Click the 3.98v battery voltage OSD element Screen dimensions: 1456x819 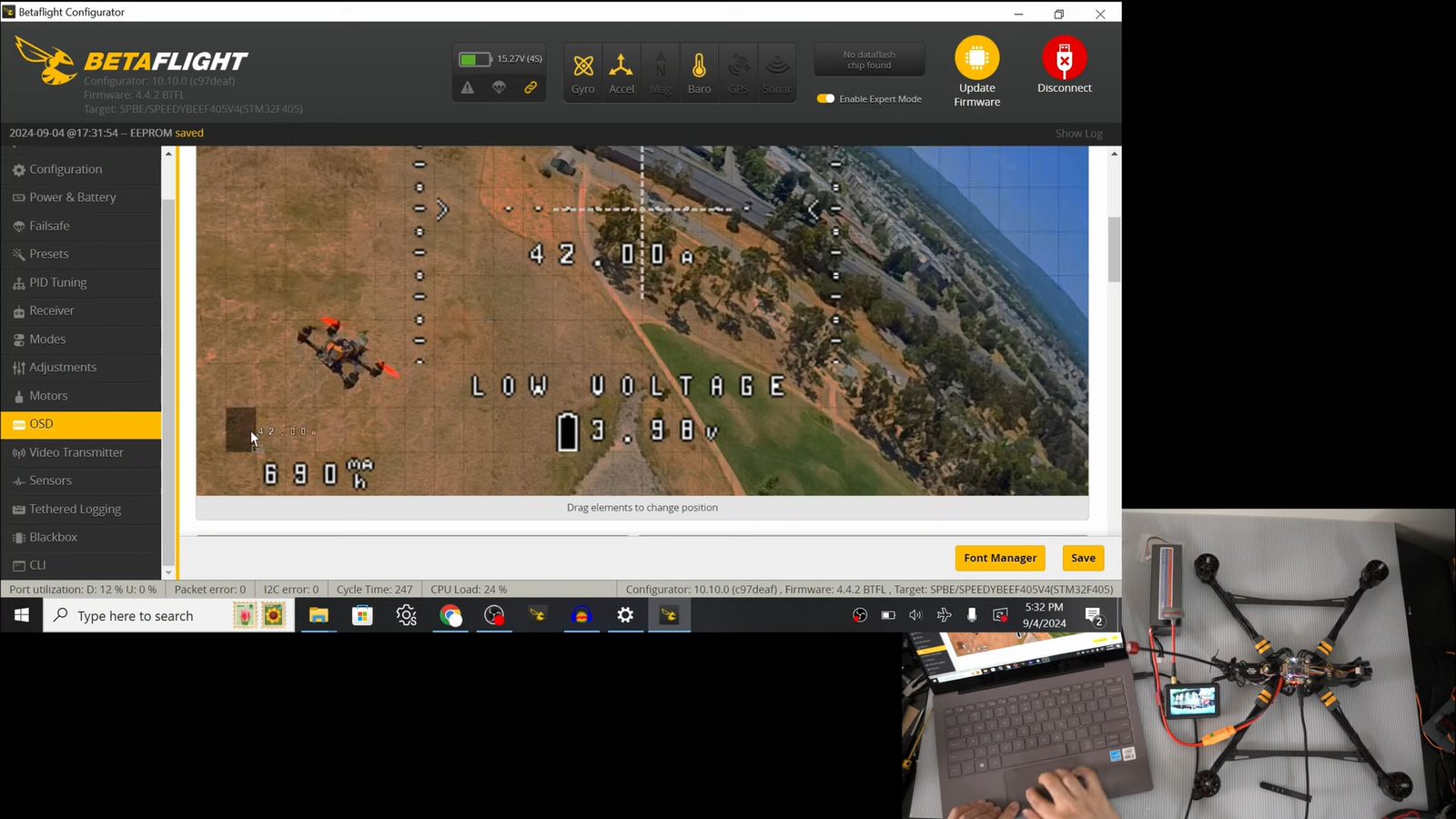click(x=639, y=430)
